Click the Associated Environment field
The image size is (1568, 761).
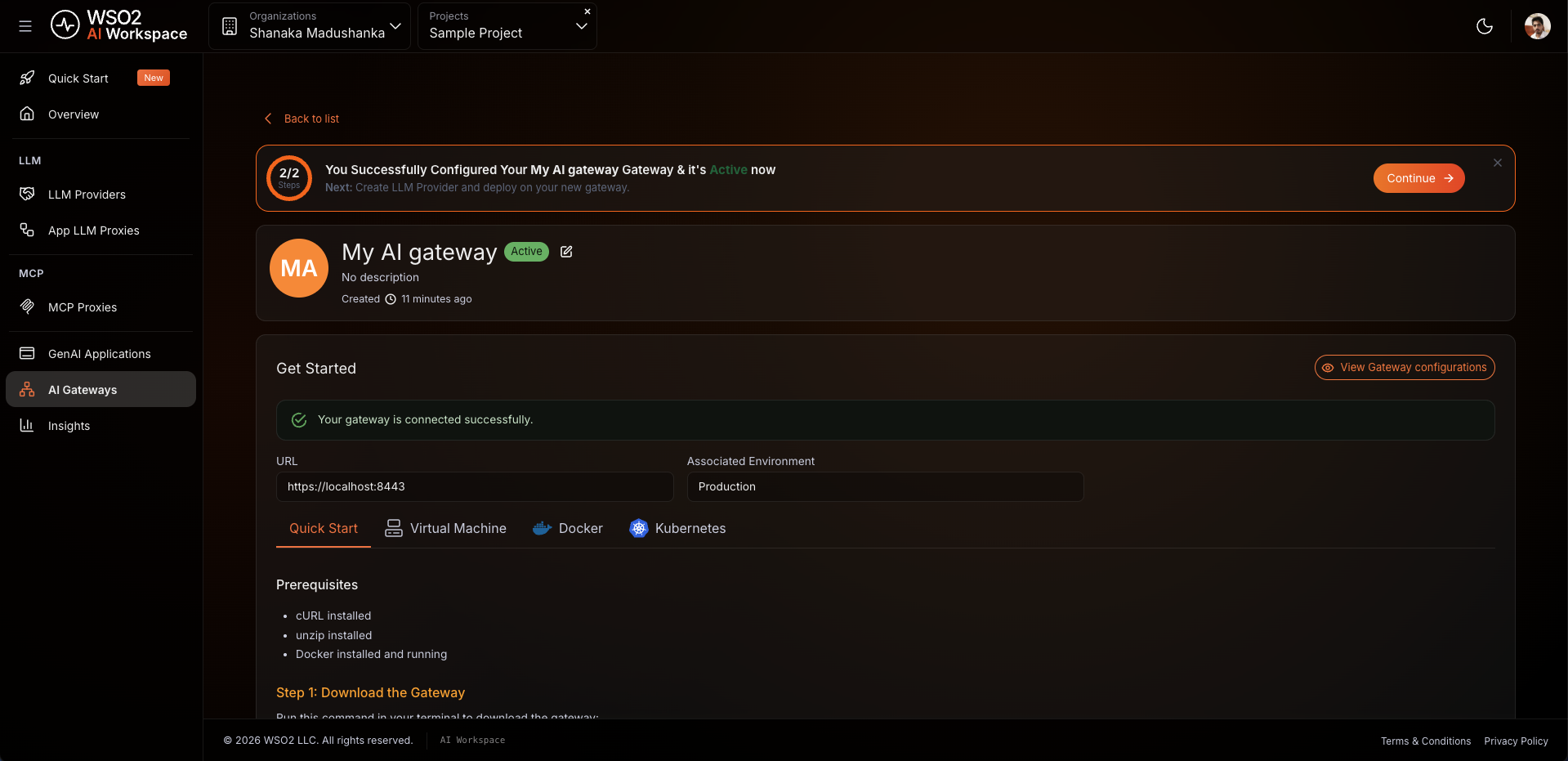point(885,486)
